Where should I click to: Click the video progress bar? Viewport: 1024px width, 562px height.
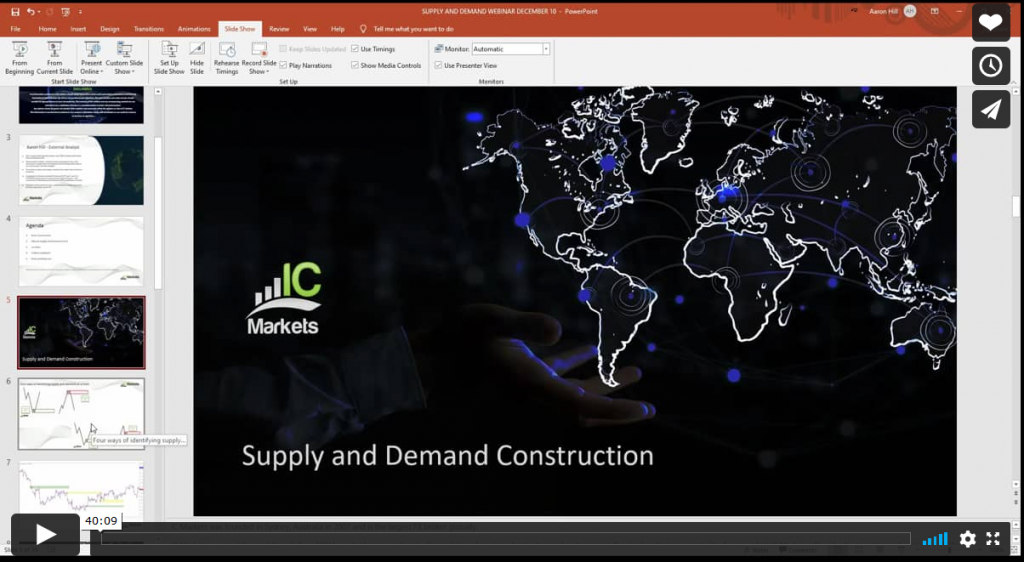point(505,539)
